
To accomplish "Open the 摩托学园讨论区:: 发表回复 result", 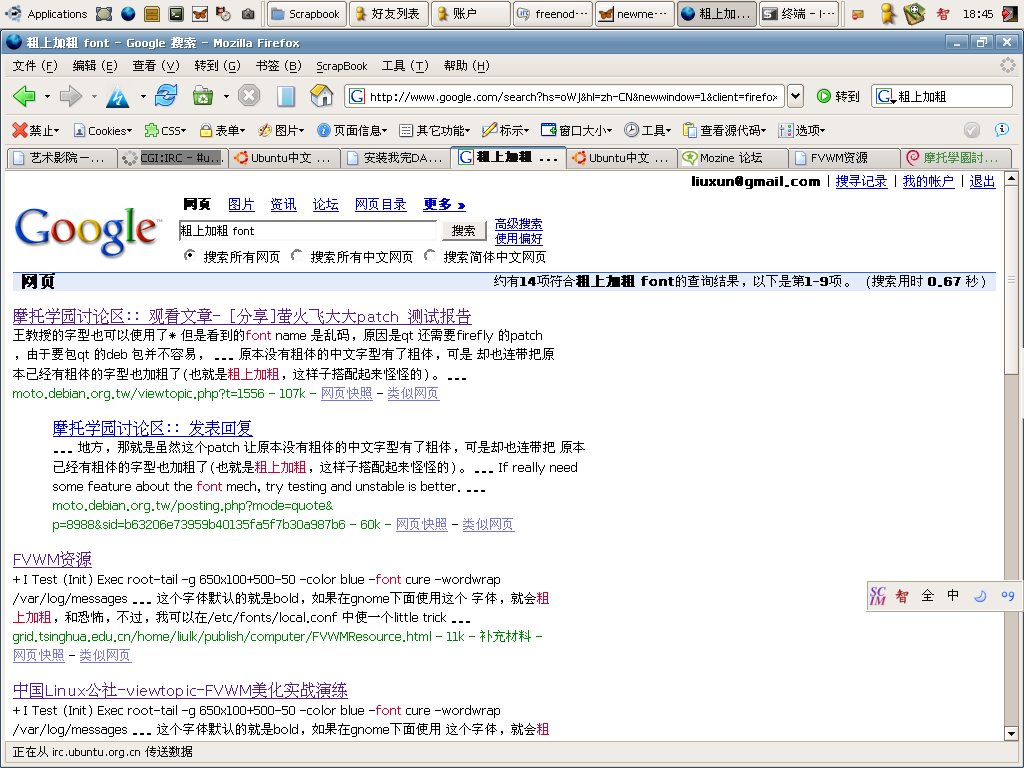I will click(152, 428).
